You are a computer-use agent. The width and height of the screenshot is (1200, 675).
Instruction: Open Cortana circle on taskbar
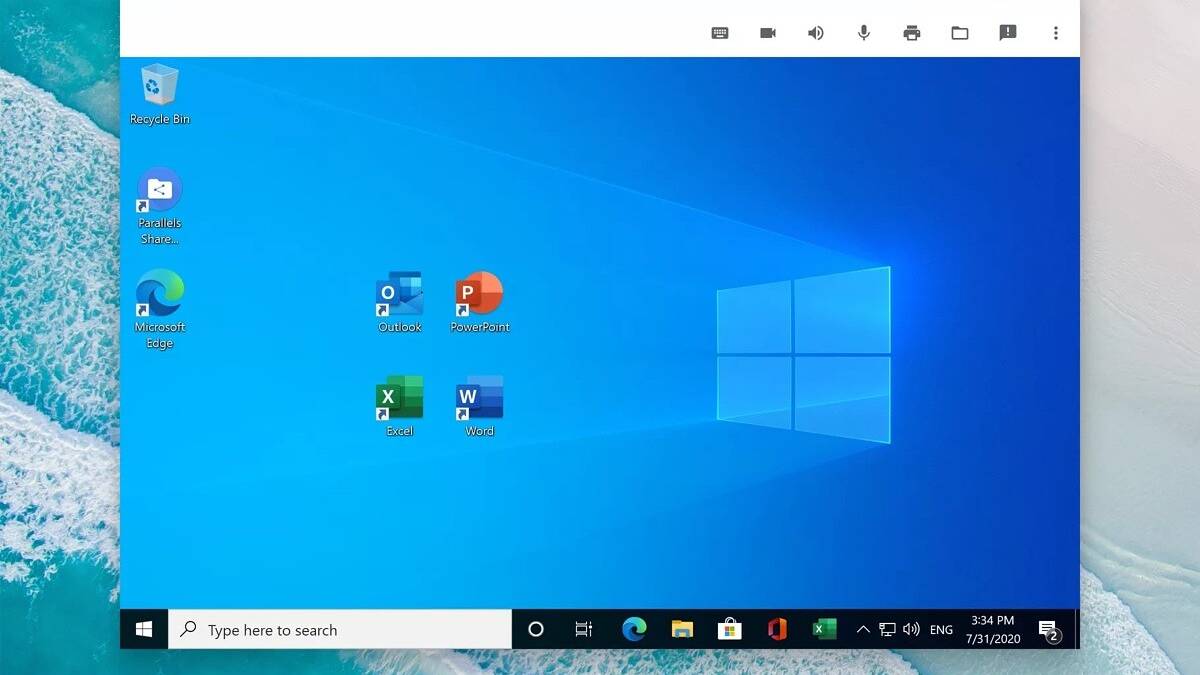click(536, 629)
